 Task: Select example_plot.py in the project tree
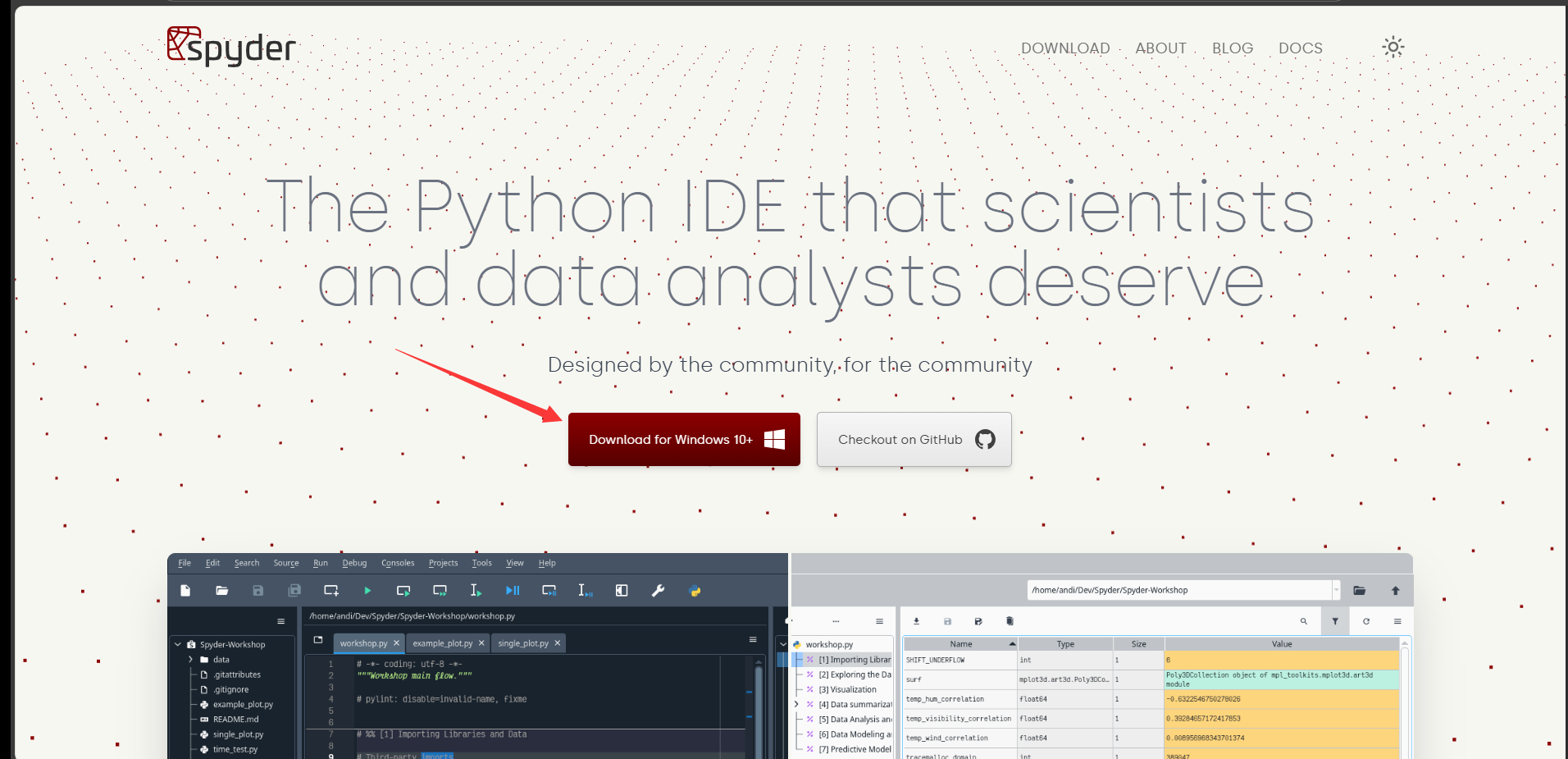243,704
